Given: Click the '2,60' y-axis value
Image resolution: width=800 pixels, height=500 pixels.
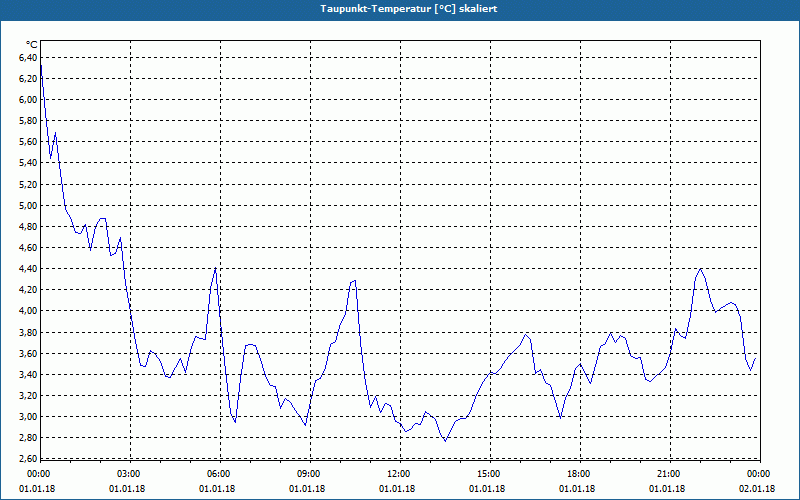Looking at the screenshot, I should click(28, 459).
